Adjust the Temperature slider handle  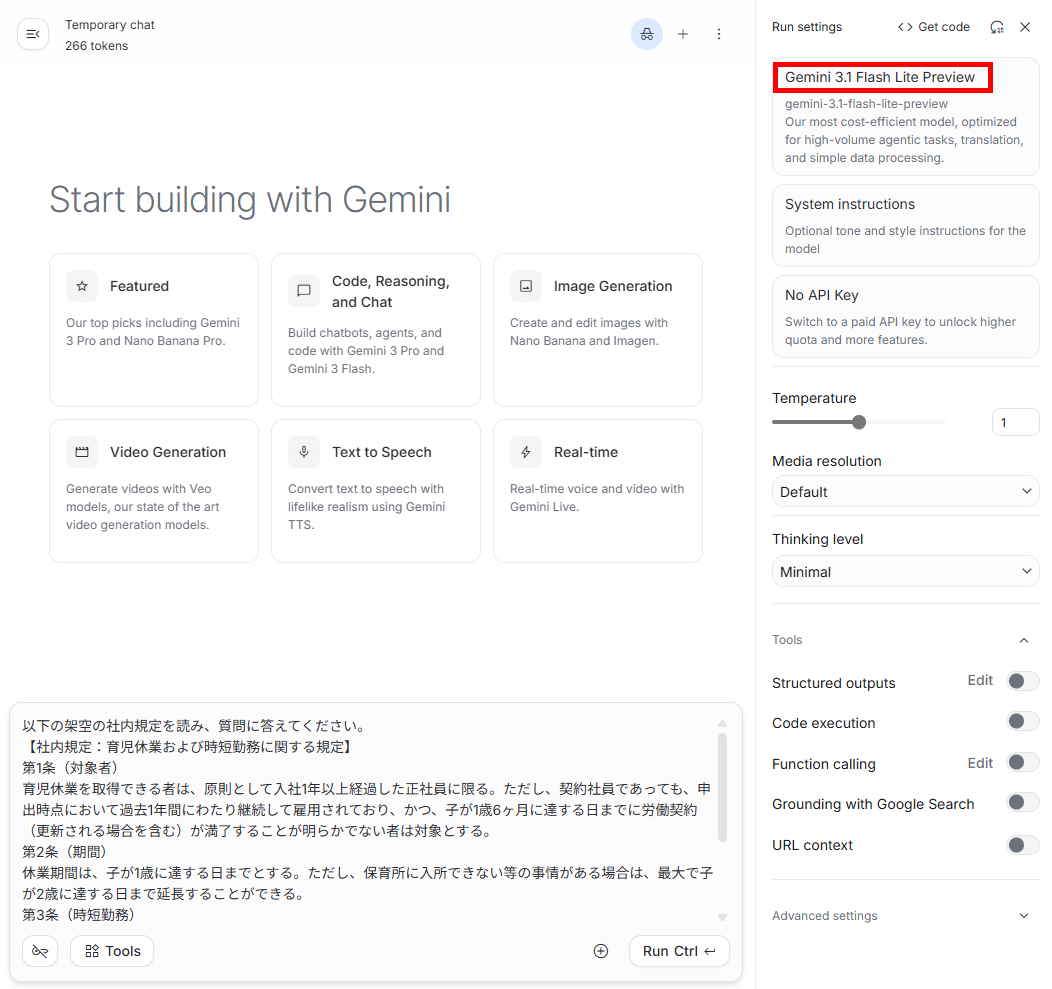pyautogui.click(x=859, y=422)
